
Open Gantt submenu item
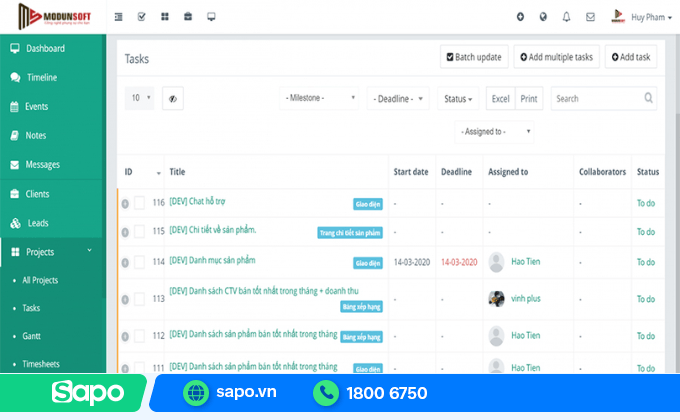(x=31, y=336)
